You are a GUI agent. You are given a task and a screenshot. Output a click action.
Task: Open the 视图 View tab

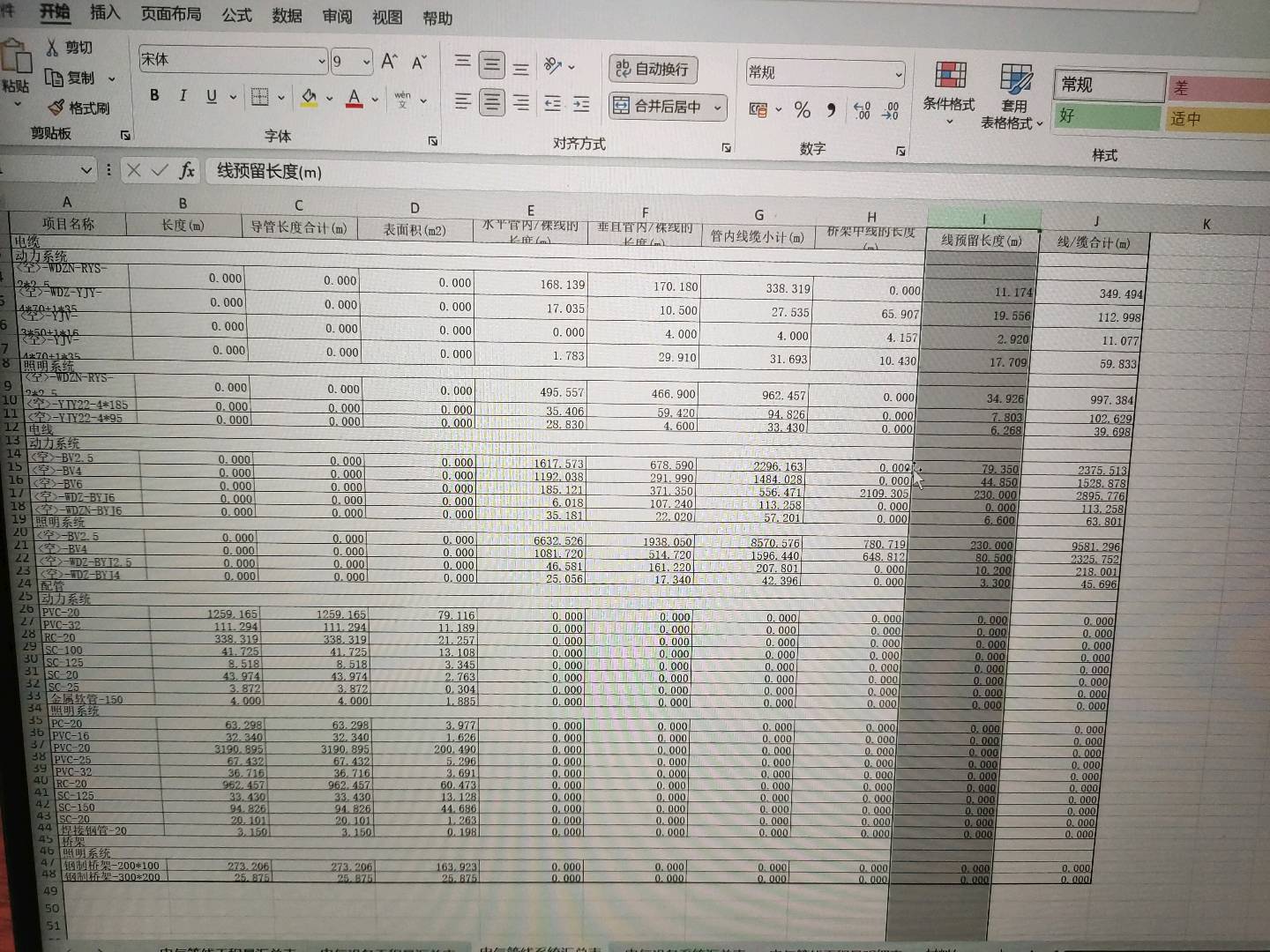(x=386, y=18)
